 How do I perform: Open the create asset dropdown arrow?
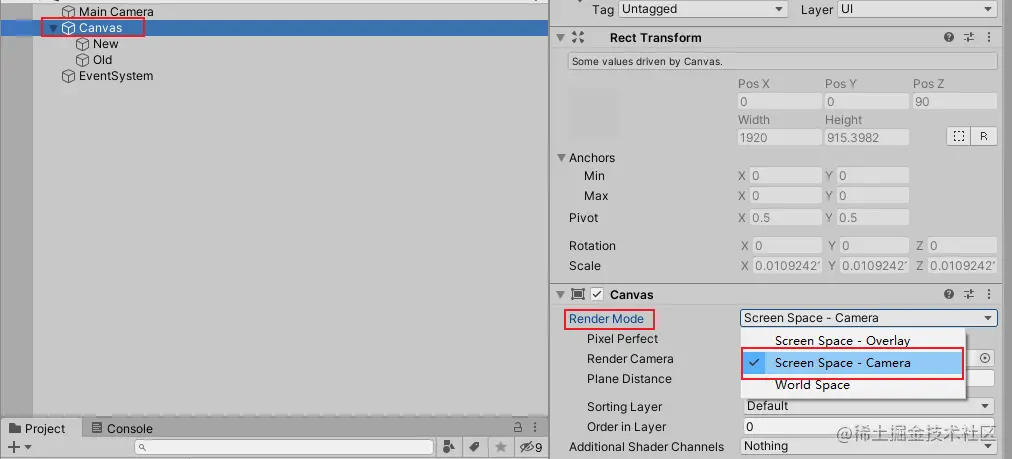28,447
